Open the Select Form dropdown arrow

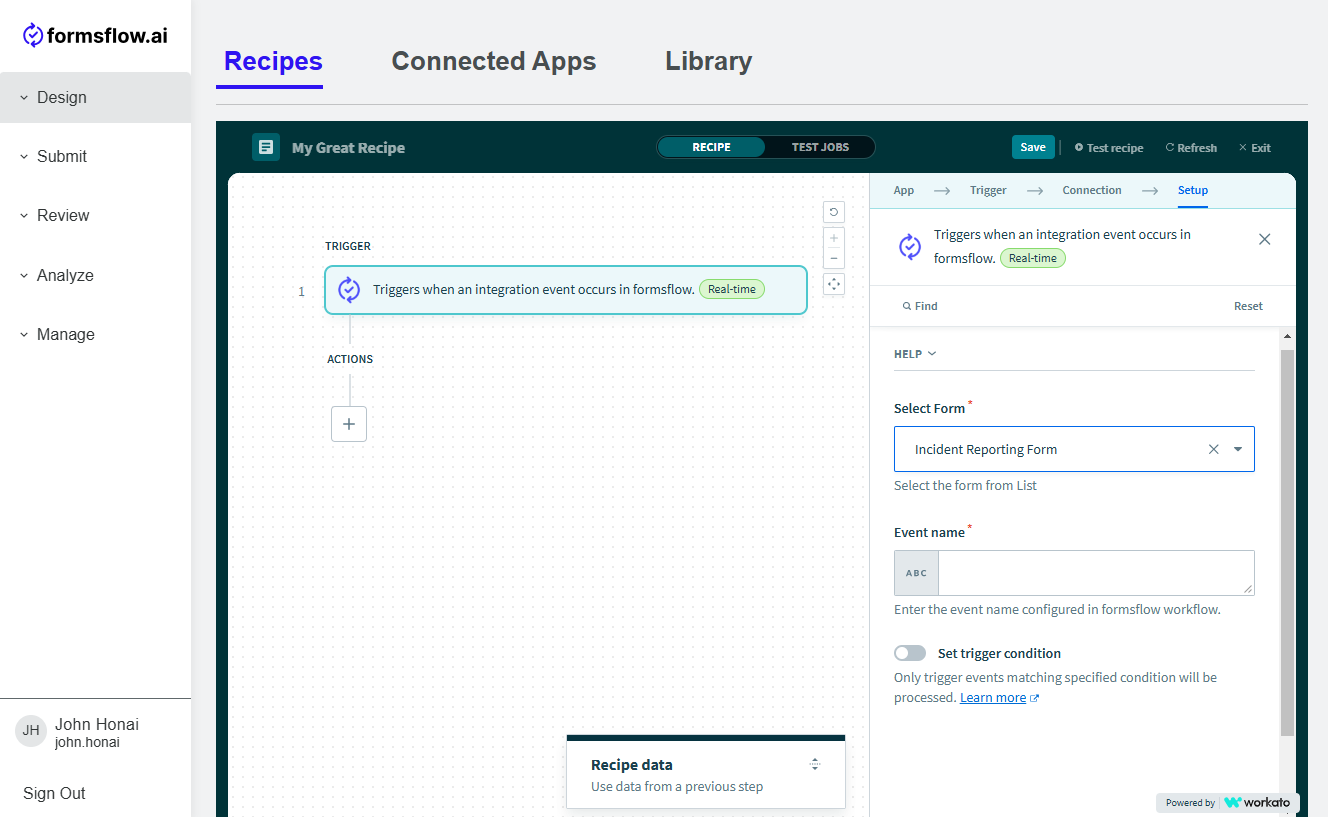pos(1238,449)
